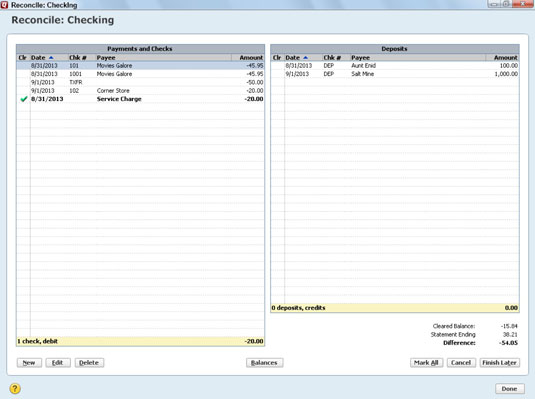Screen dimensions: 535x399
Task: Mark check 101 Movies Galore as cleared
Action: coord(23,66)
